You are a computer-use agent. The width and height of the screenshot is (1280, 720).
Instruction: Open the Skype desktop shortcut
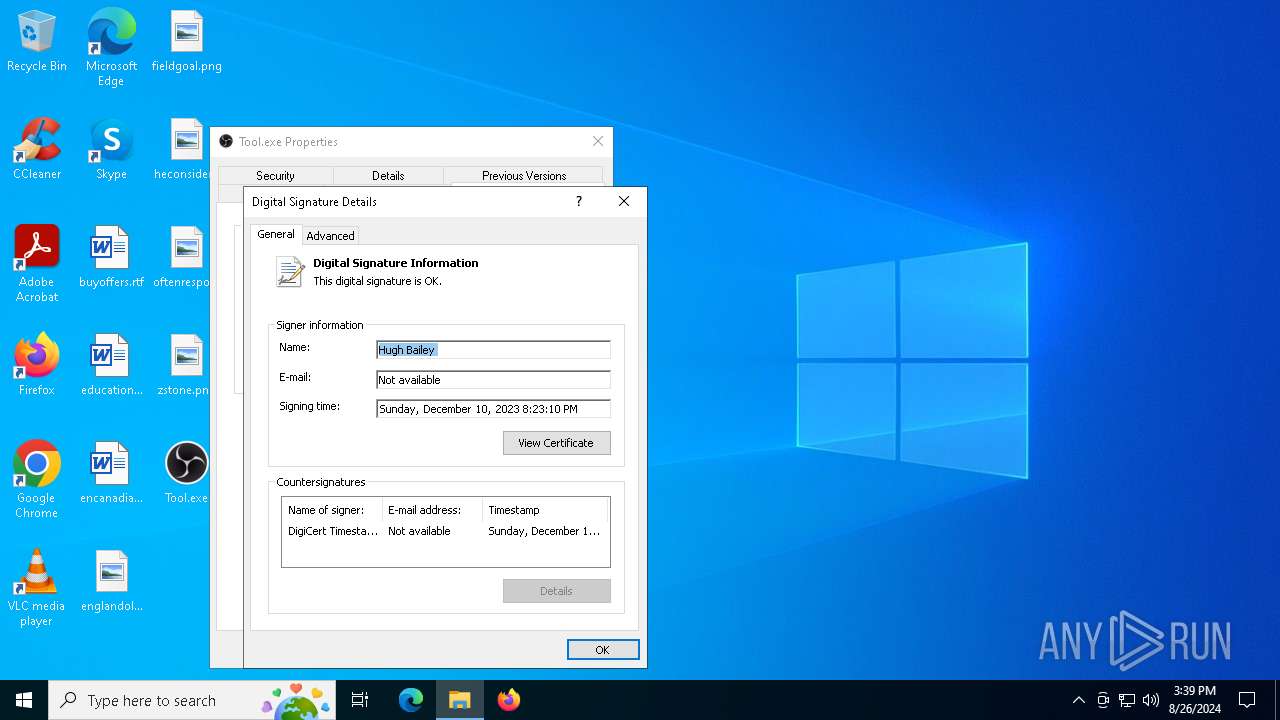pyautogui.click(x=111, y=150)
